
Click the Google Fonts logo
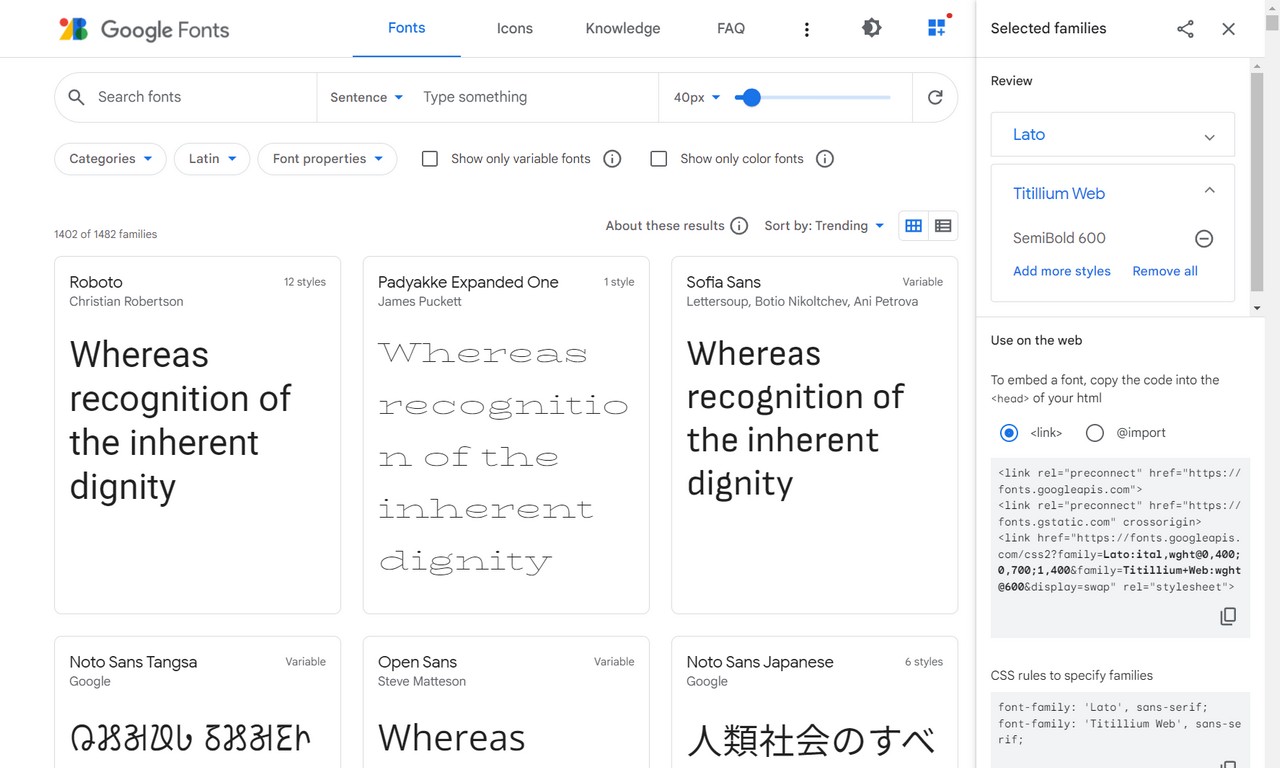(144, 29)
